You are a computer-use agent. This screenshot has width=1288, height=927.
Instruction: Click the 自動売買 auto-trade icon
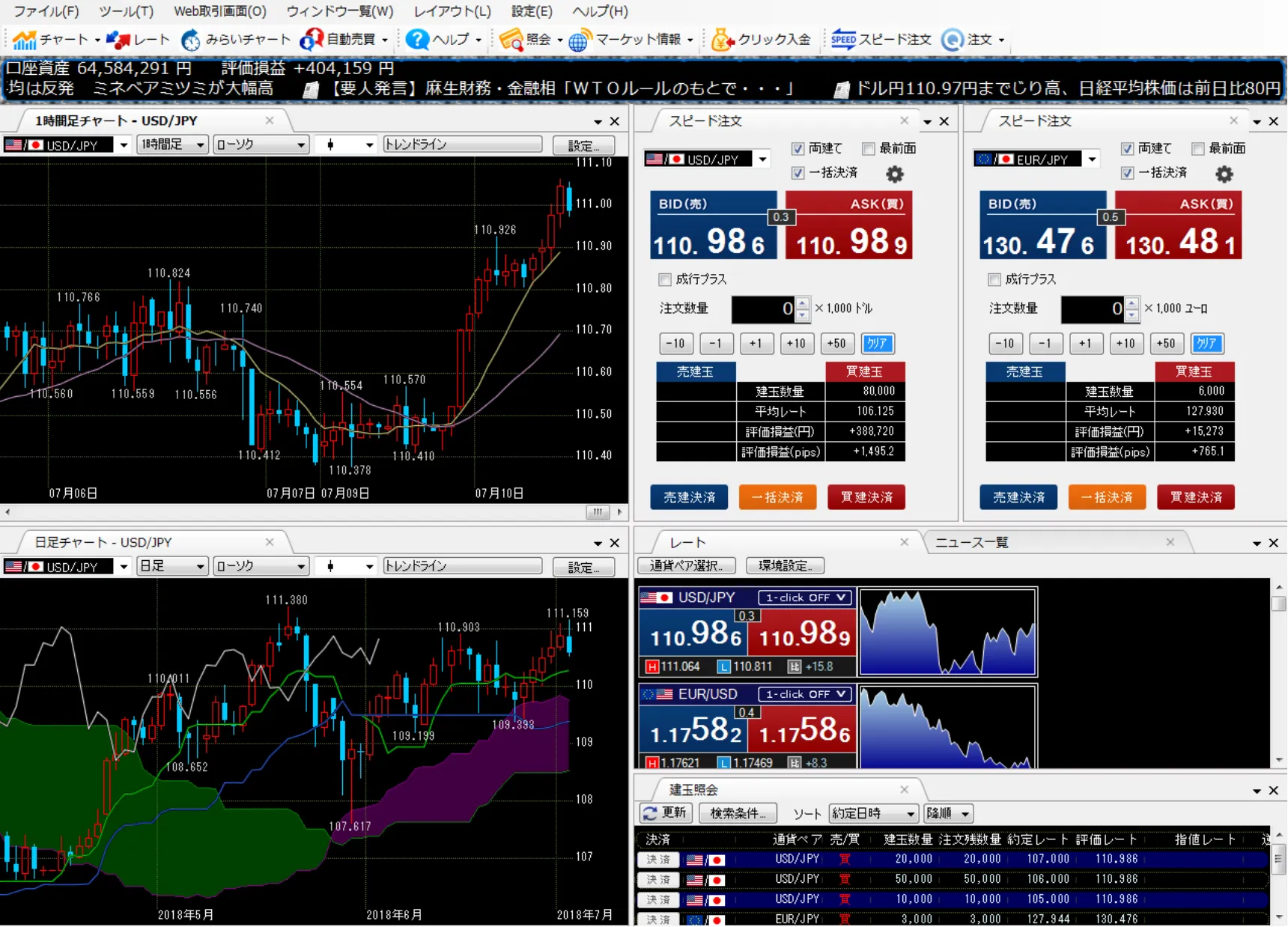tap(312, 40)
